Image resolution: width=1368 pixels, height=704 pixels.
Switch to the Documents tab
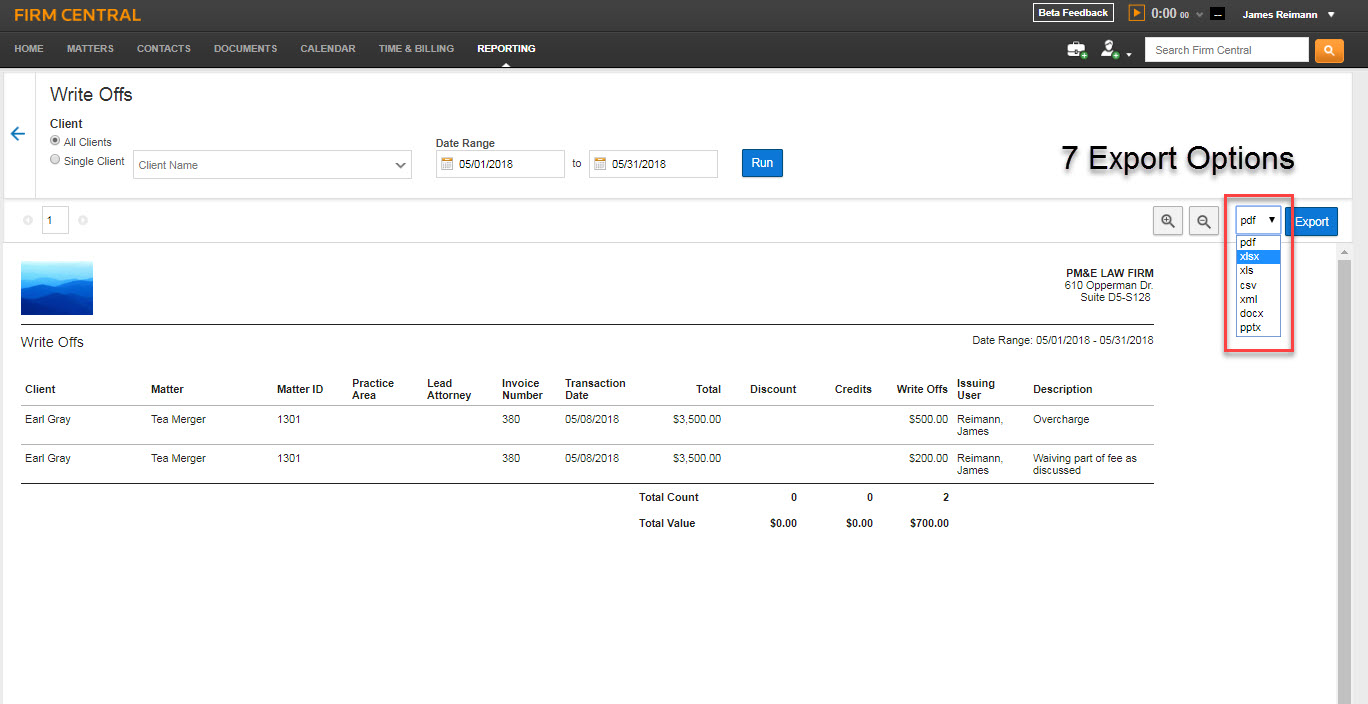pos(245,49)
